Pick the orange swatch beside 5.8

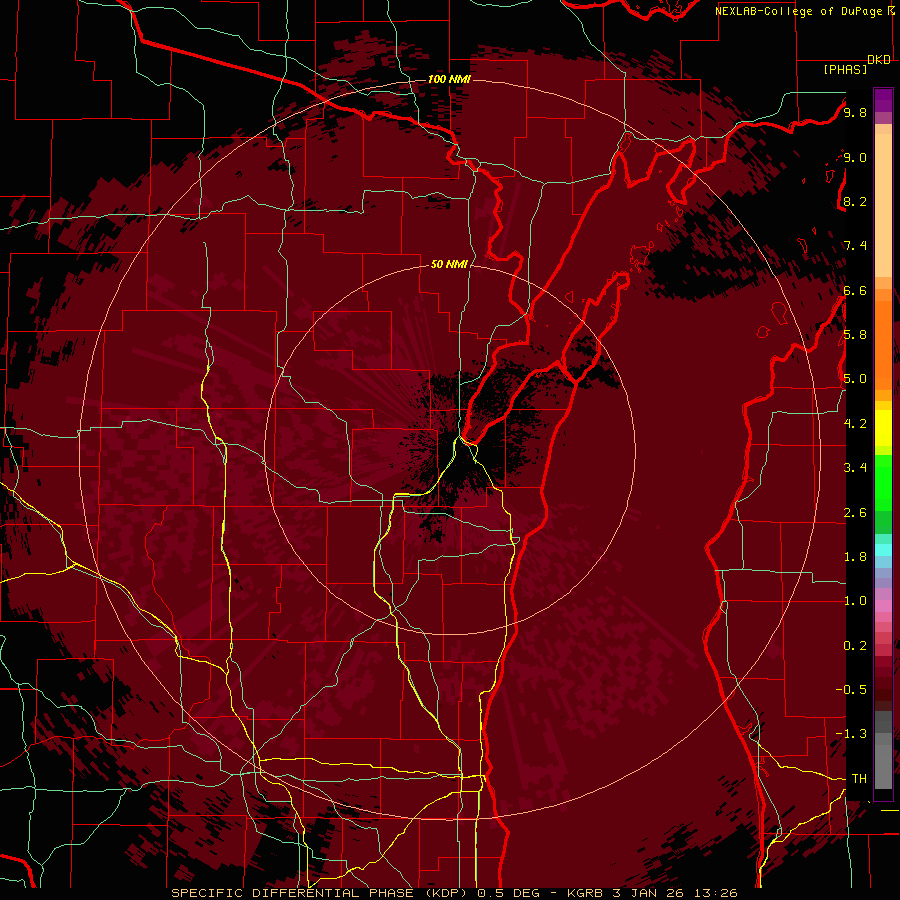(883, 339)
